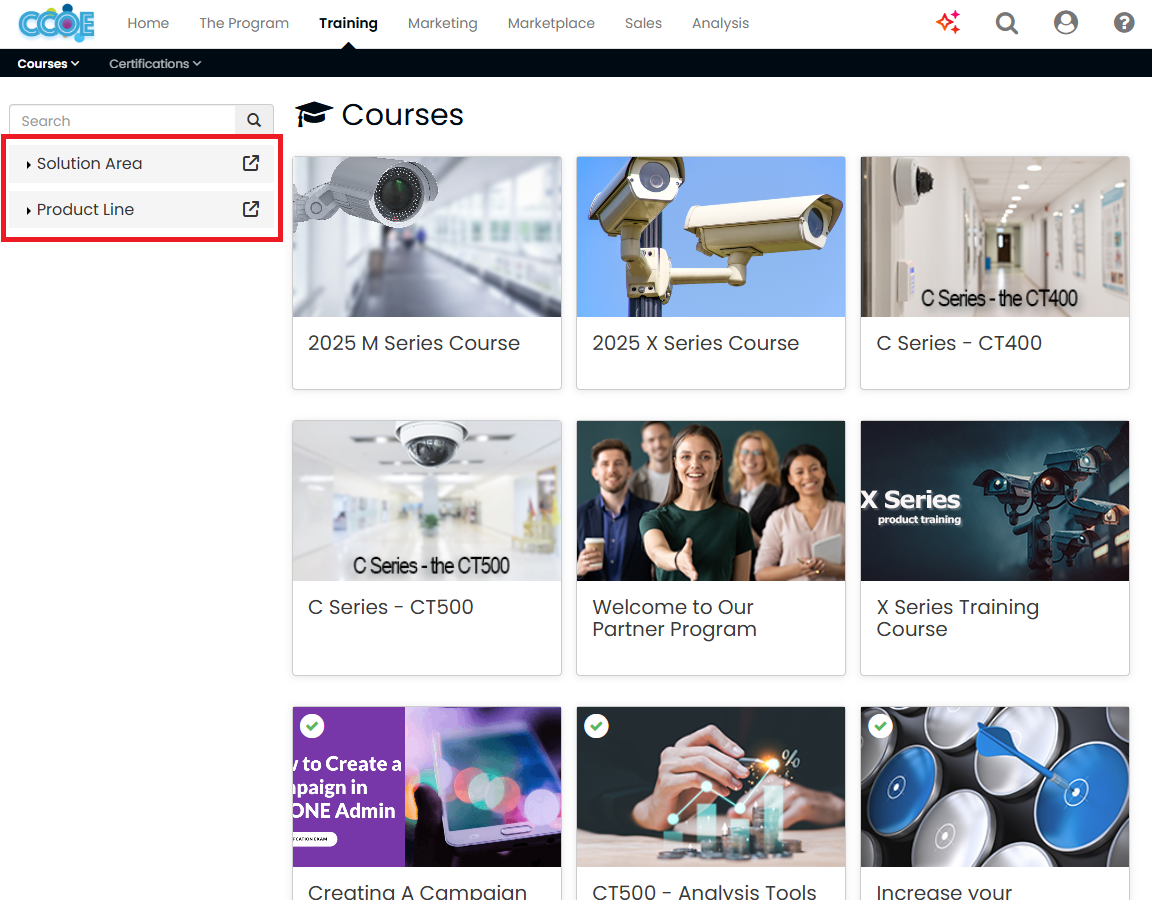The width and height of the screenshot is (1152, 900).
Task: Click the completion checkmark on CT500 - Analysis Tools
Action: pos(596,726)
